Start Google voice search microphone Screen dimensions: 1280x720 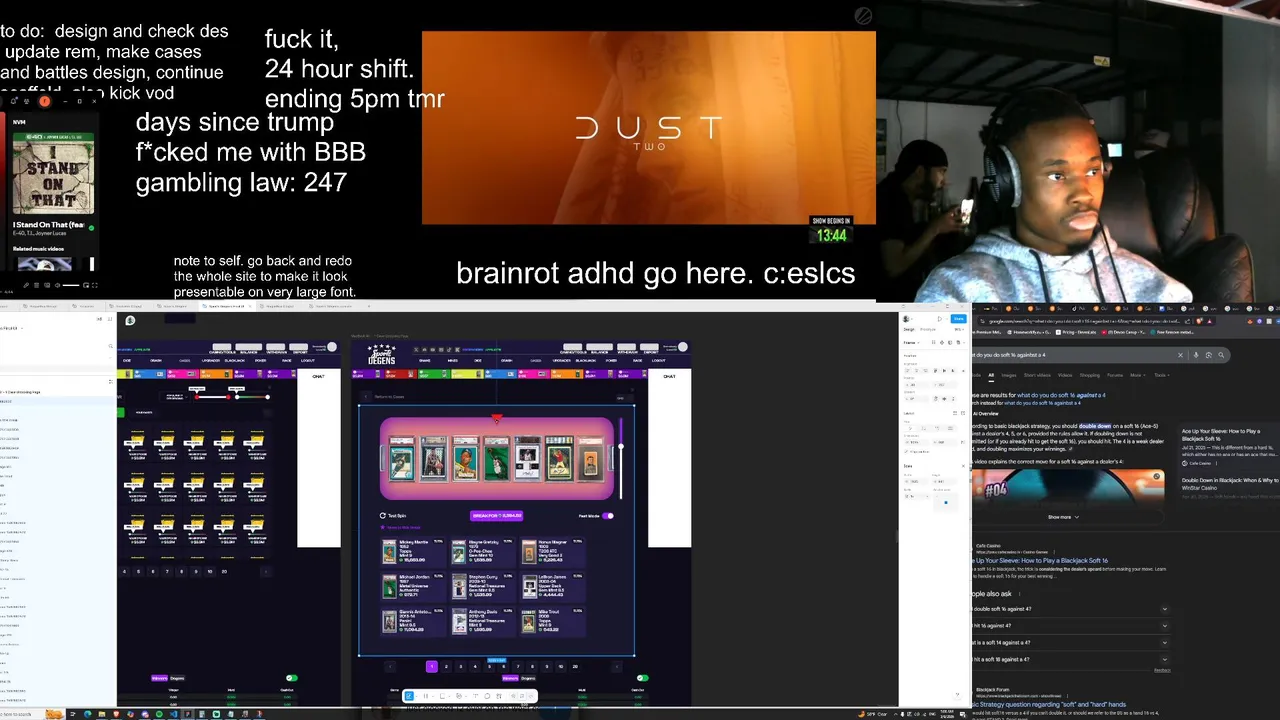tap(1196, 355)
